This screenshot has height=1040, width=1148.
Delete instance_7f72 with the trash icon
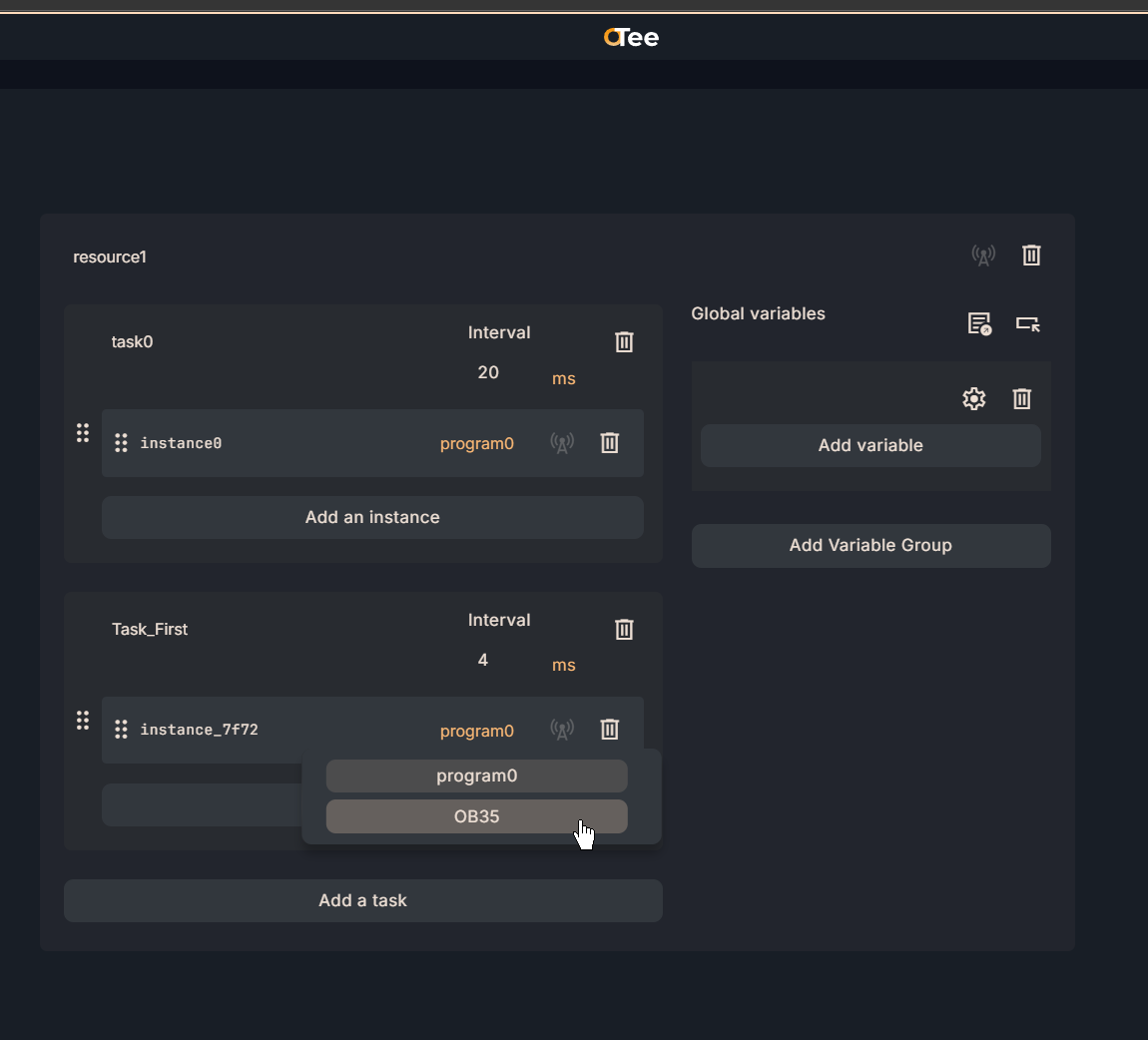(609, 730)
